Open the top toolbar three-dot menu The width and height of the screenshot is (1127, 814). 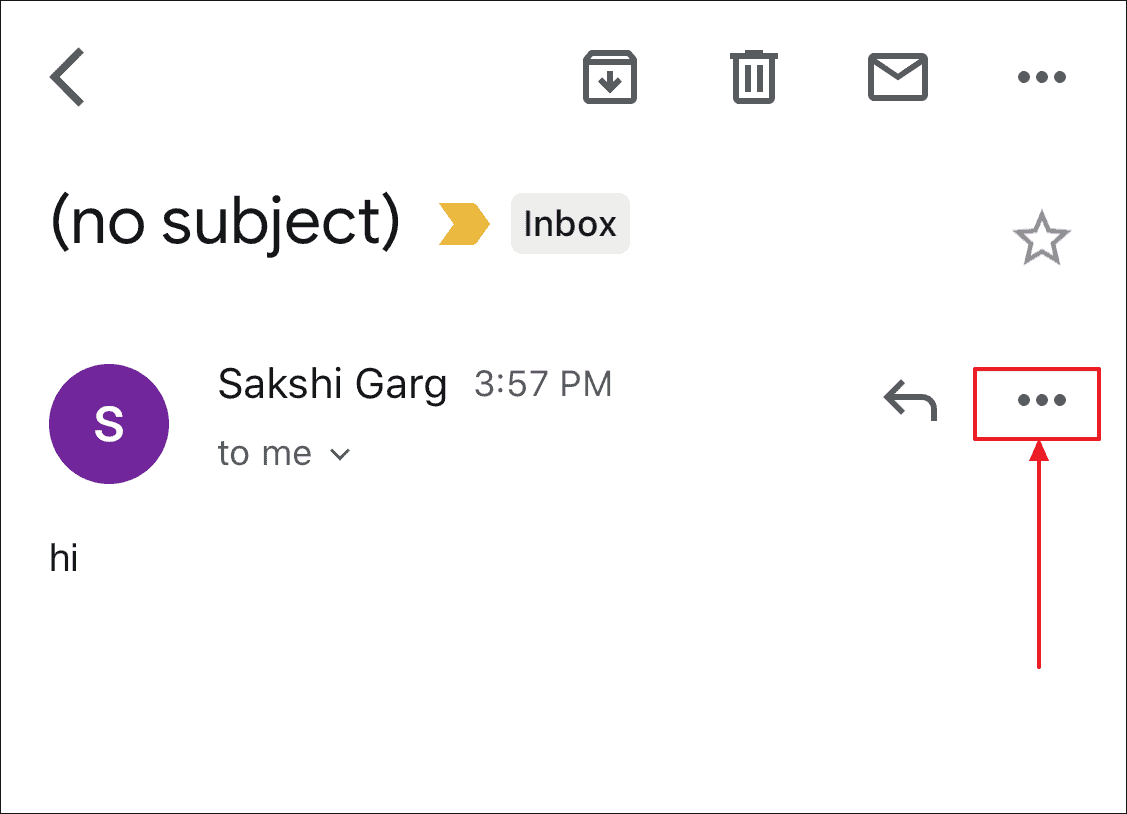point(1041,77)
